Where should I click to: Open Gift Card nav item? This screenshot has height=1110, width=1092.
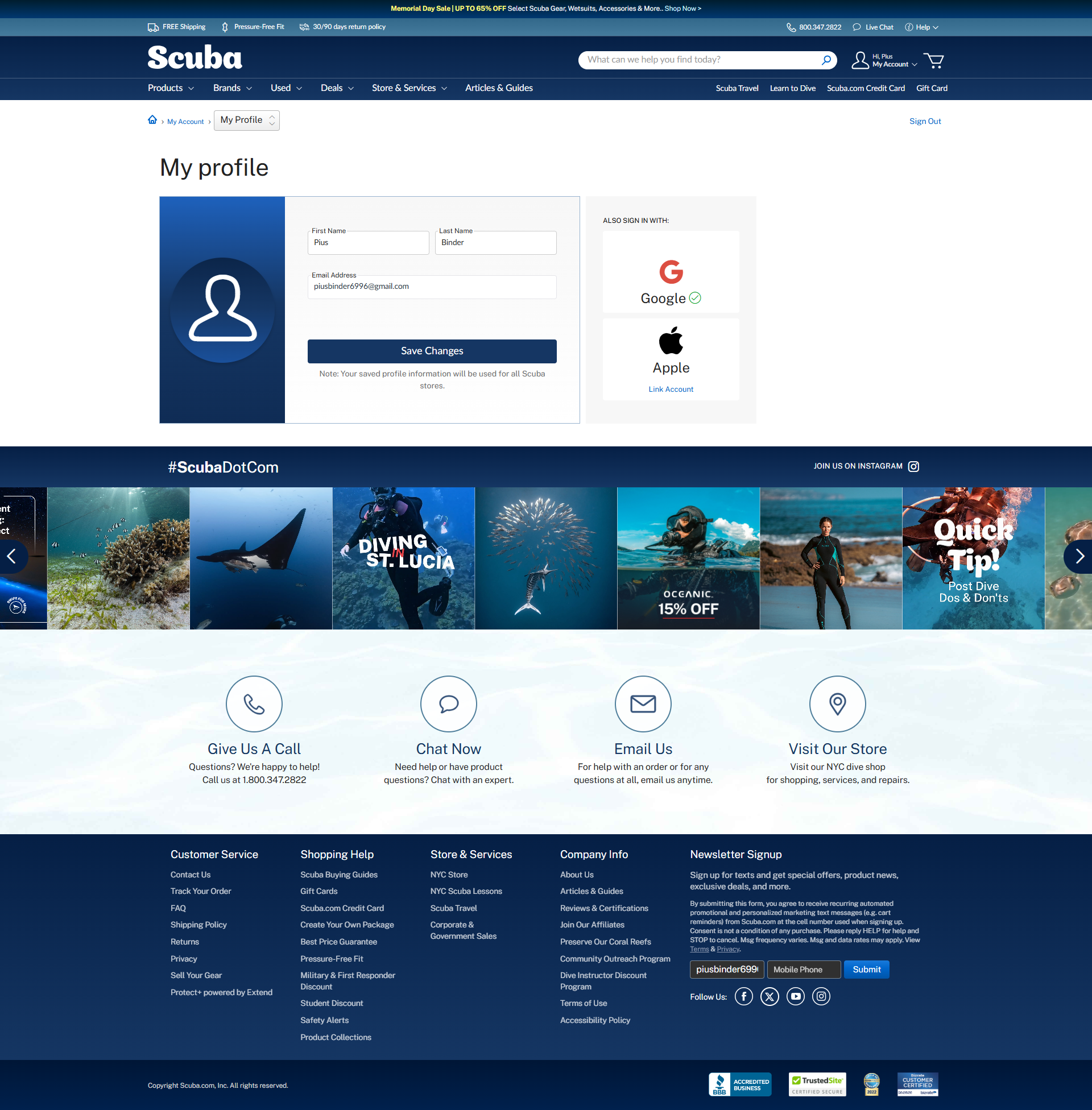tap(932, 88)
